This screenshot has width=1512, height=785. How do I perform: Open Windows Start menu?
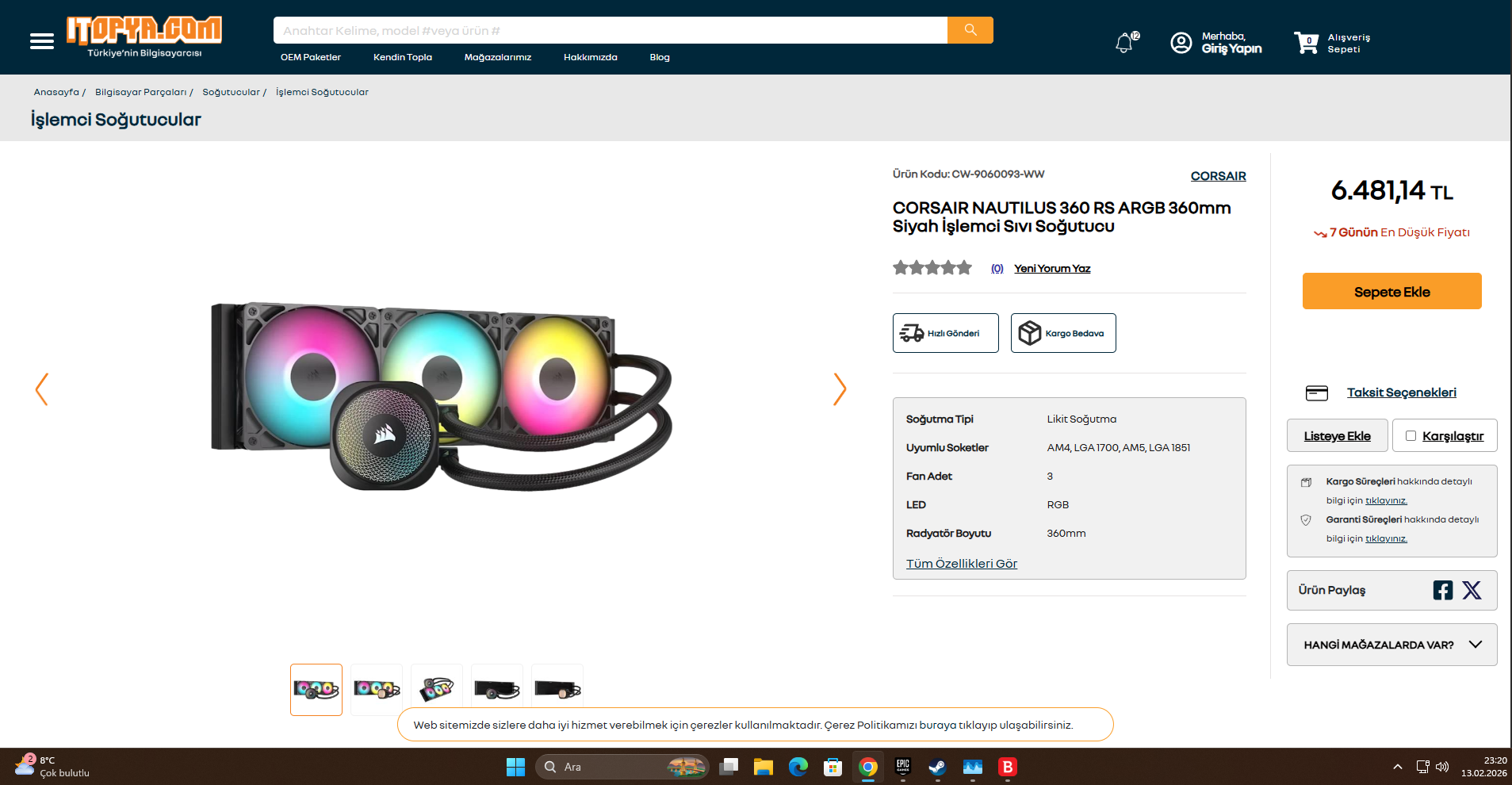coord(515,767)
